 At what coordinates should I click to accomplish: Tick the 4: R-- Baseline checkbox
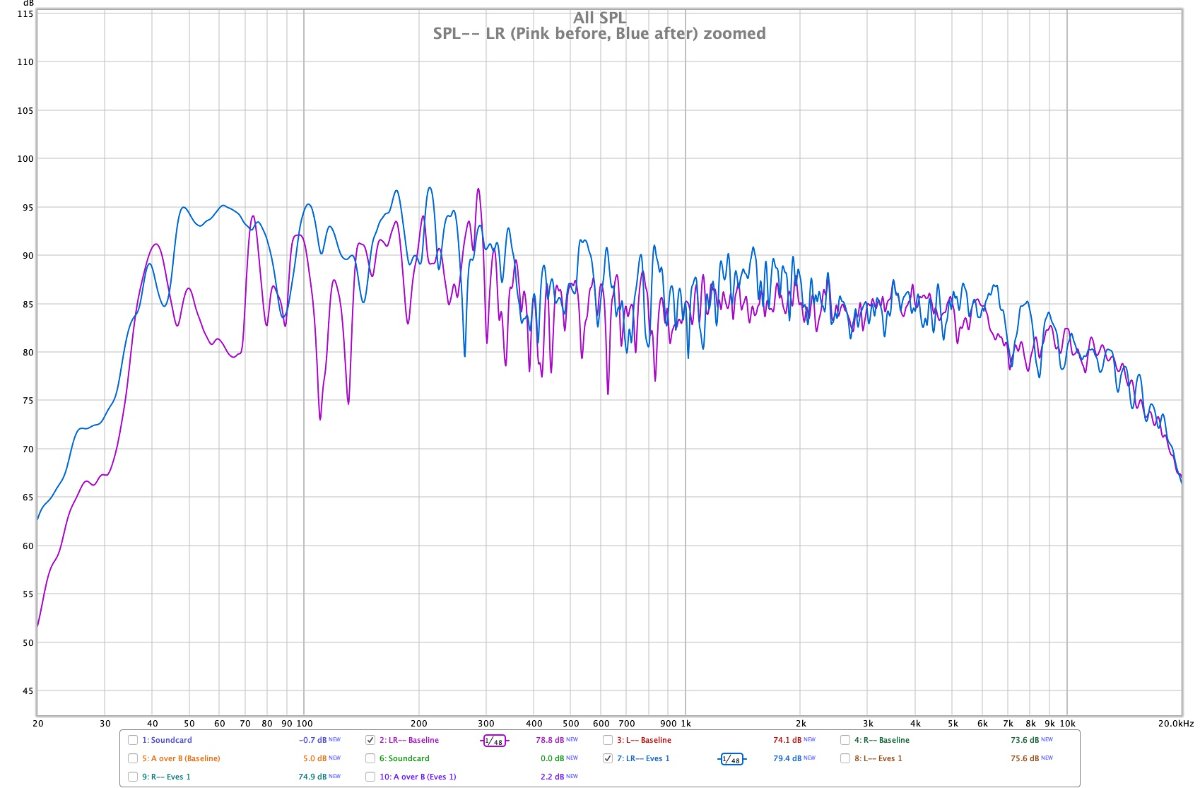tap(845, 741)
